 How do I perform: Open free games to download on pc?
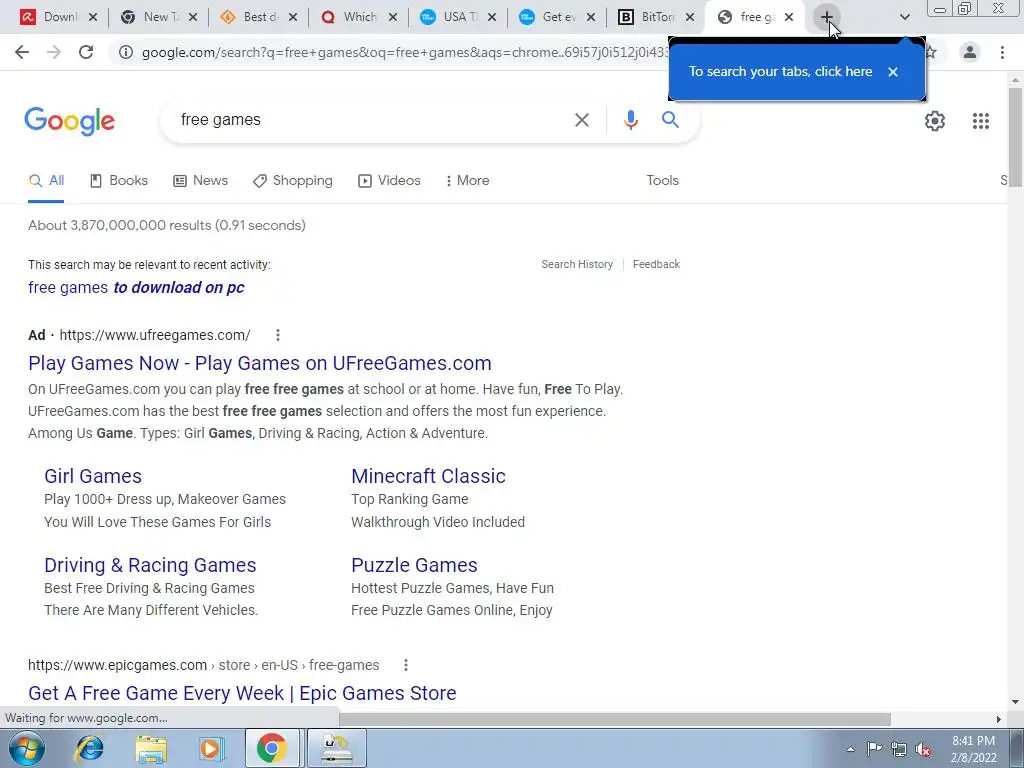point(136,288)
